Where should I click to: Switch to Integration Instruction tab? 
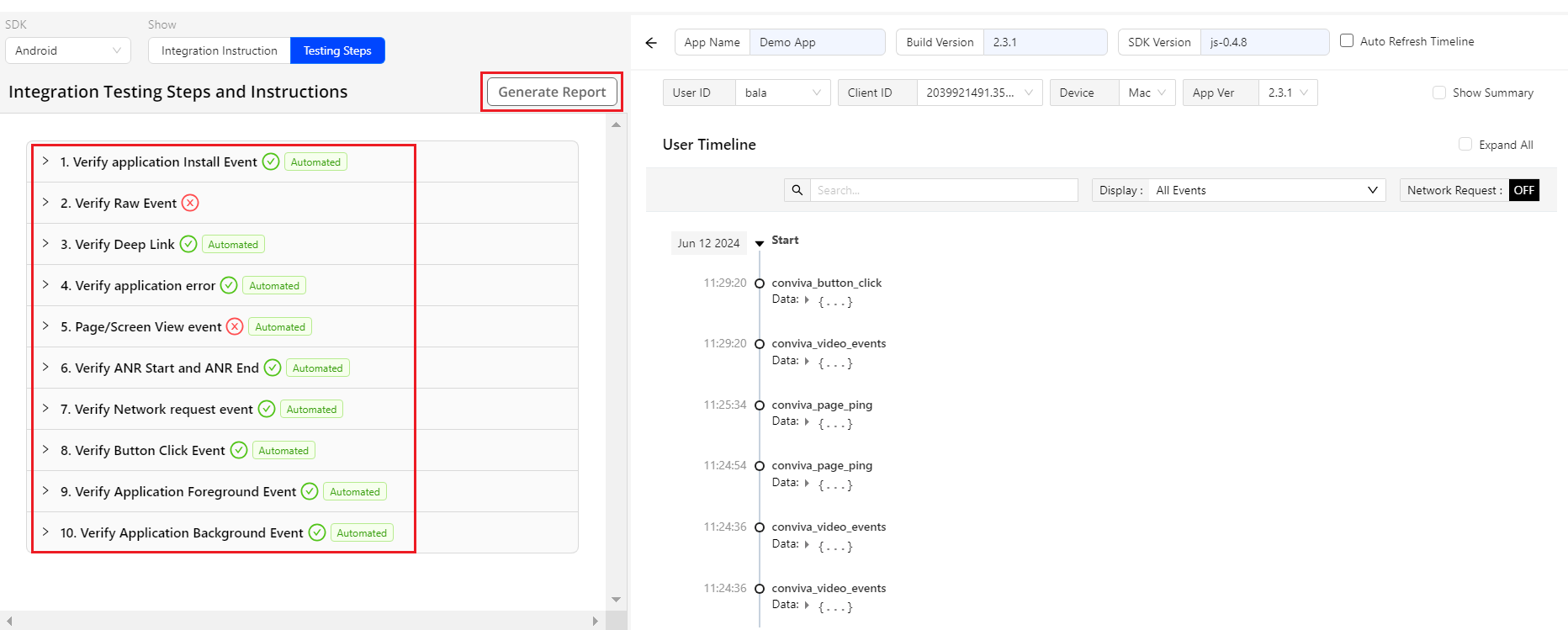220,50
